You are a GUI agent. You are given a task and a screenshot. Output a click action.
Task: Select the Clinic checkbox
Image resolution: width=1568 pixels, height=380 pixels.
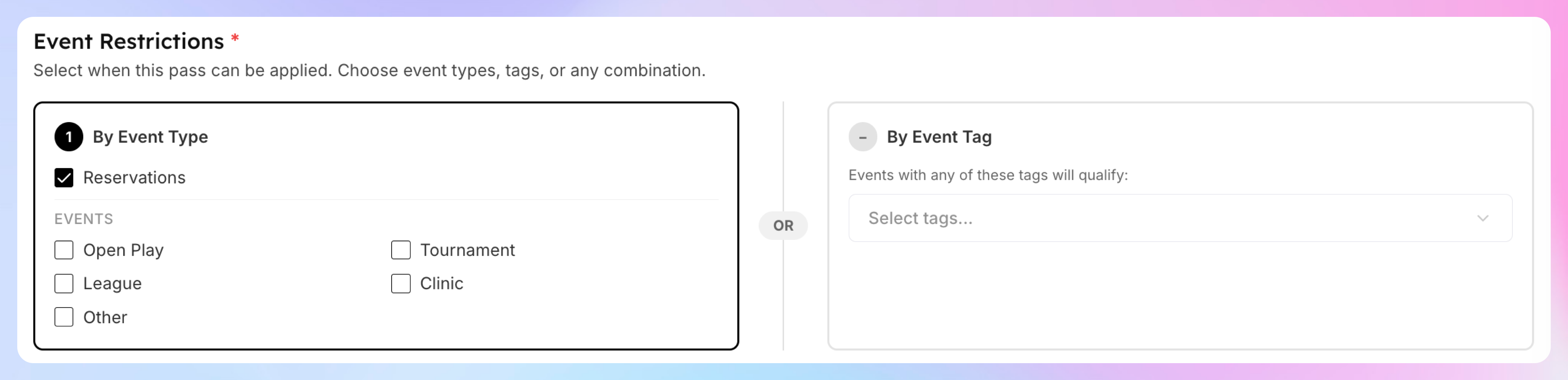point(400,283)
